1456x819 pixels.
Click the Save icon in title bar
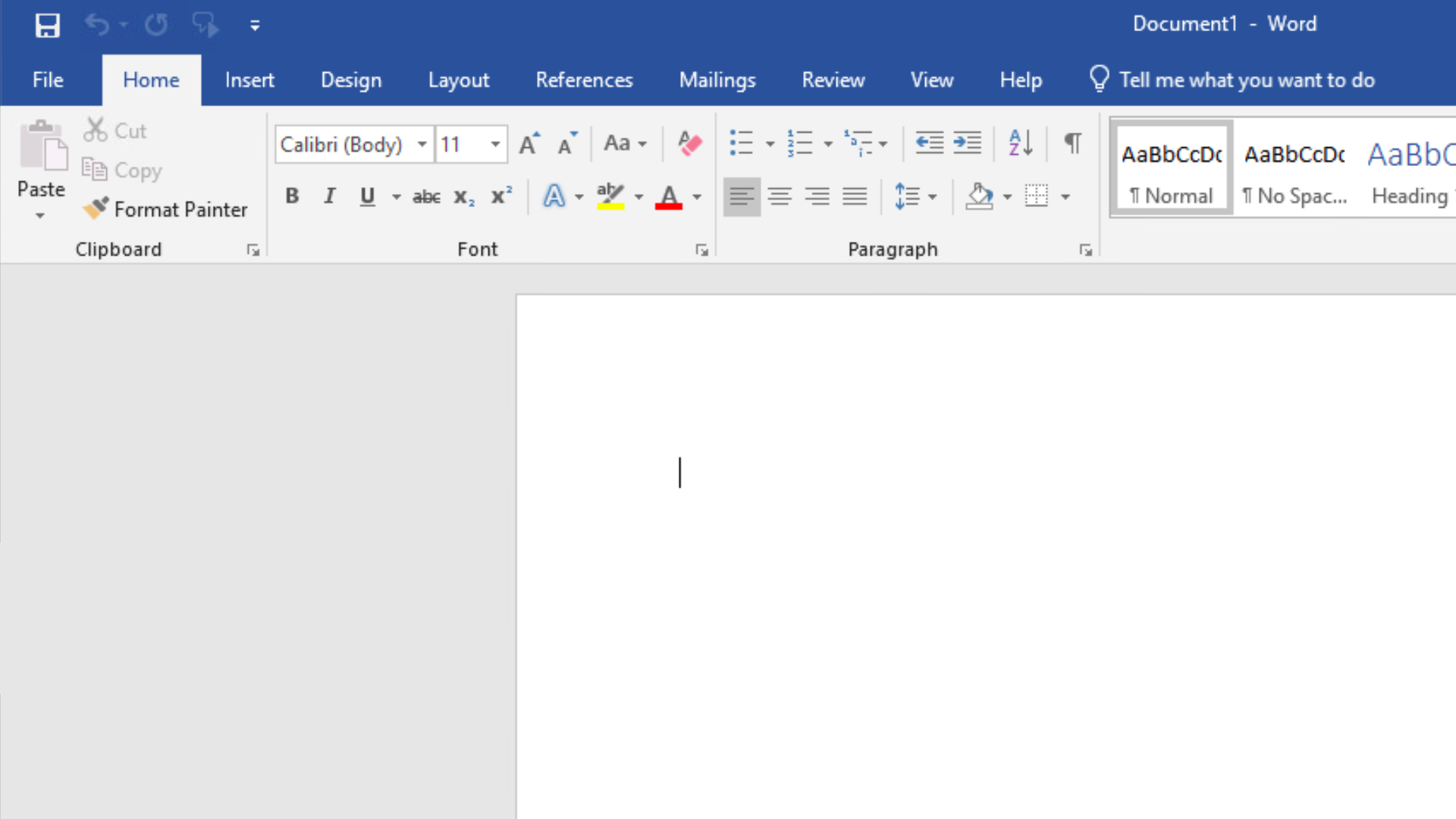coord(47,25)
